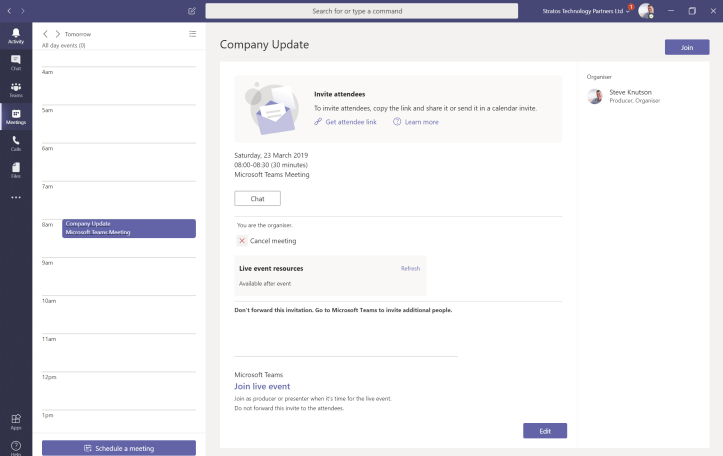Click the Get attendee link
The width and height of the screenshot is (723, 456).
pyautogui.click(x=350, y=122)
